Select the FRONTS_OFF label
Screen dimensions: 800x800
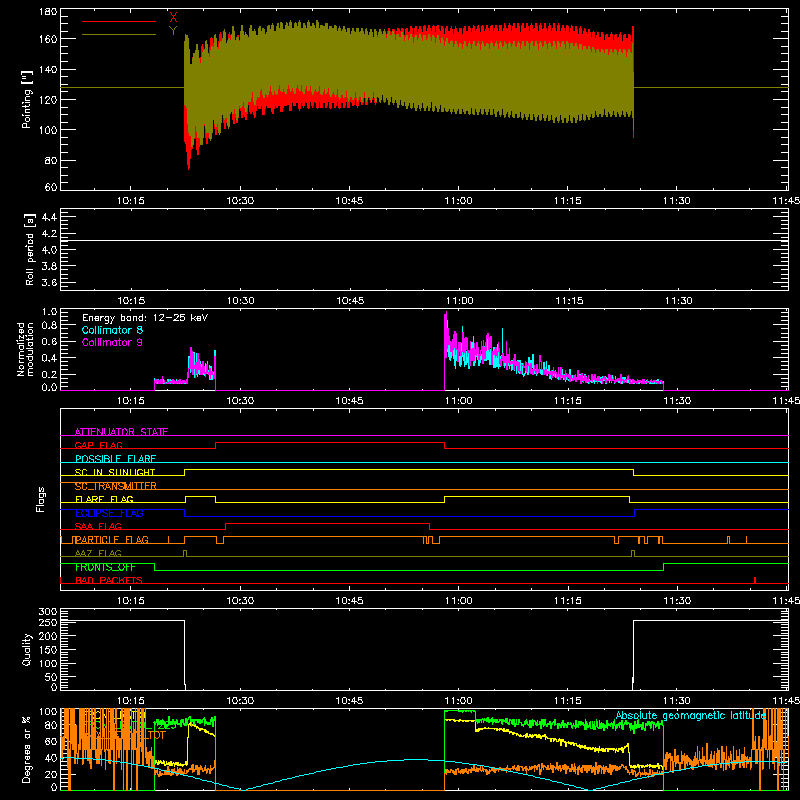tap(105, 567)
